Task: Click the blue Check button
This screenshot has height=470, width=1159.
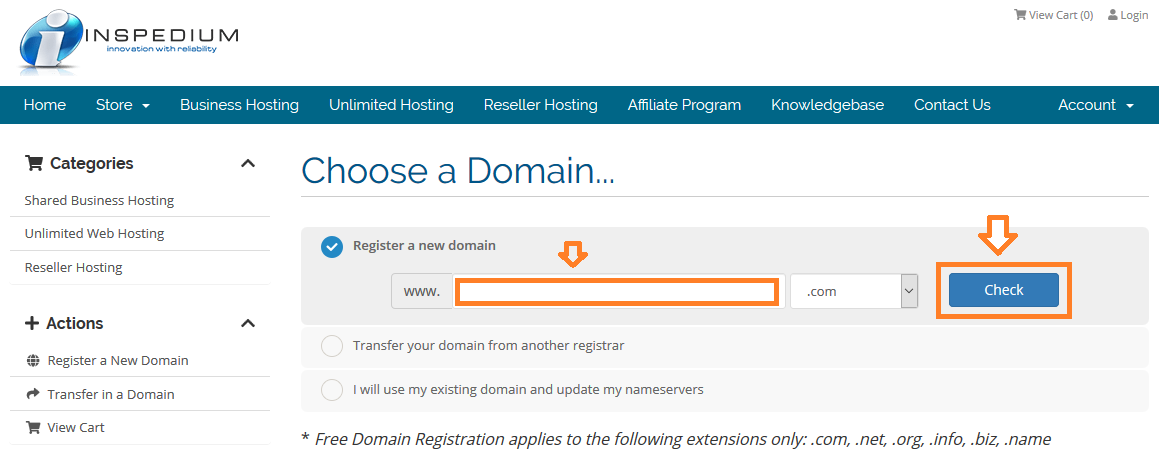Action: [1004, 290]
